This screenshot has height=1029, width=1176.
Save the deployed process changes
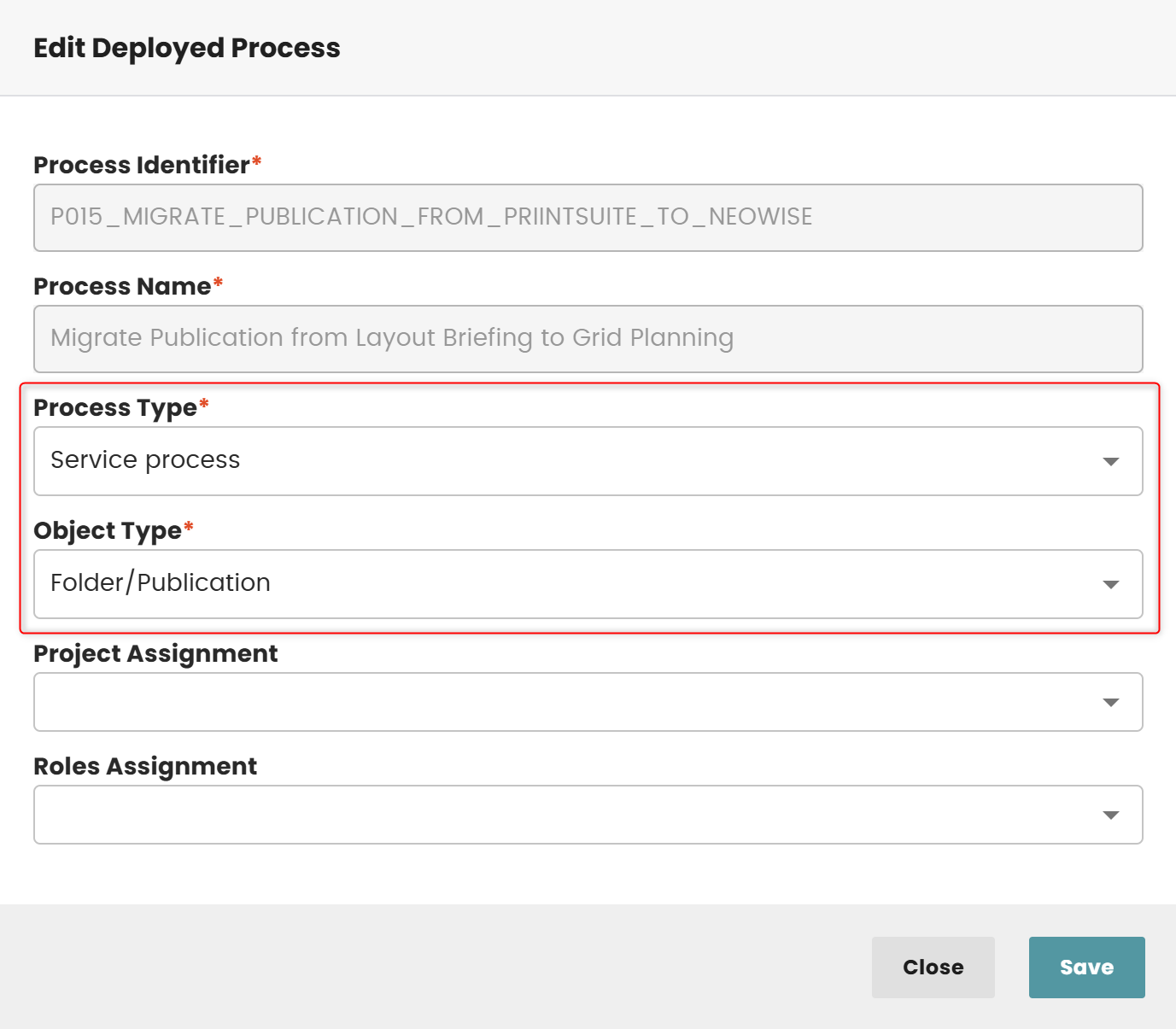tap(1086, 967)
